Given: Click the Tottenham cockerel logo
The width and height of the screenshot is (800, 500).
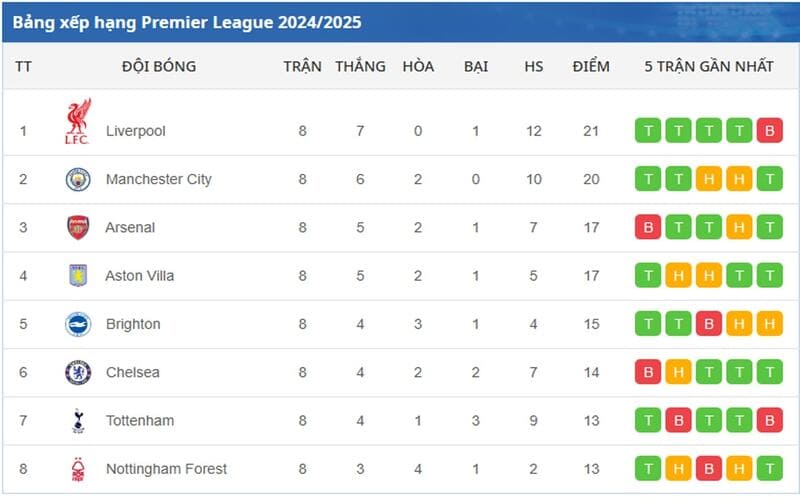Looking at the screenshot, I should (78, 421).
